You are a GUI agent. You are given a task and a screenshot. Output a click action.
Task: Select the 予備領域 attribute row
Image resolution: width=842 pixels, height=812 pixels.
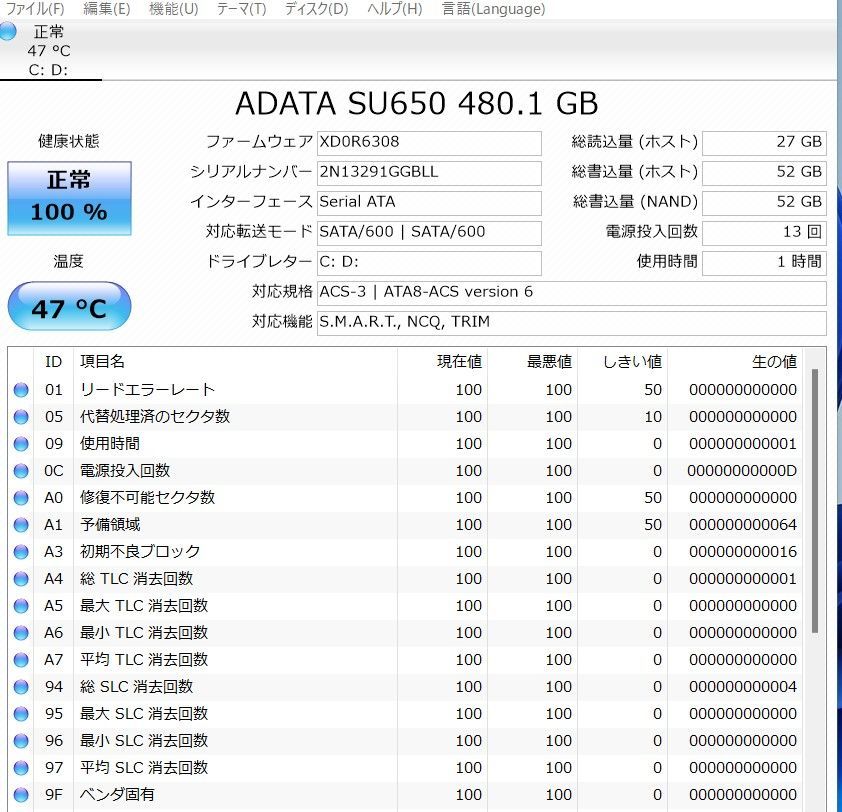pyautogui.click(x=405, y=525)
